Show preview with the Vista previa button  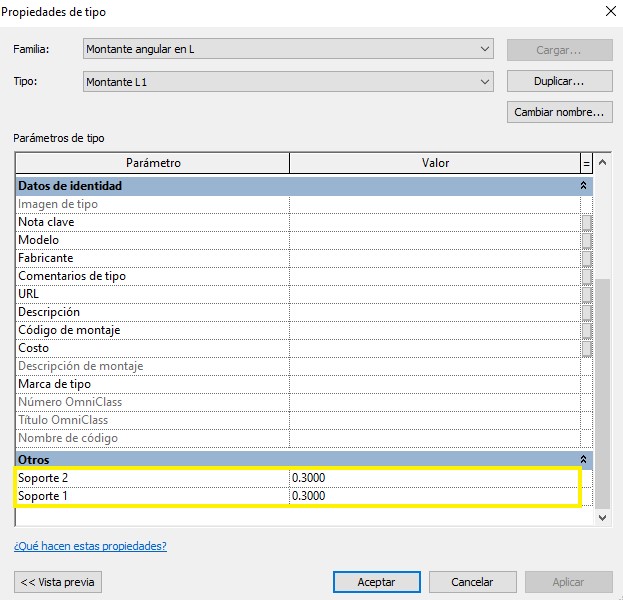click(x=58, y=581)
